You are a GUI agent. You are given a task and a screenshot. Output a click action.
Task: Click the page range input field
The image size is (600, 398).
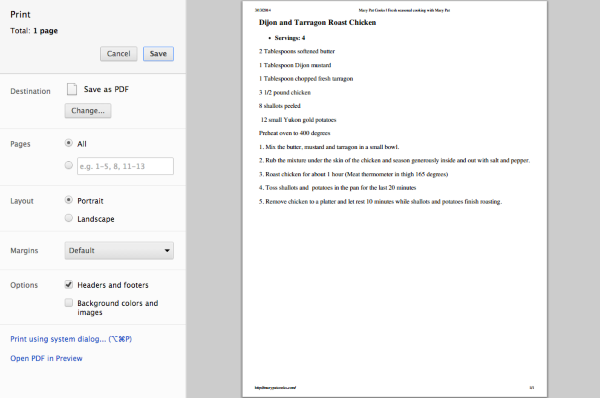pos(125,166)
